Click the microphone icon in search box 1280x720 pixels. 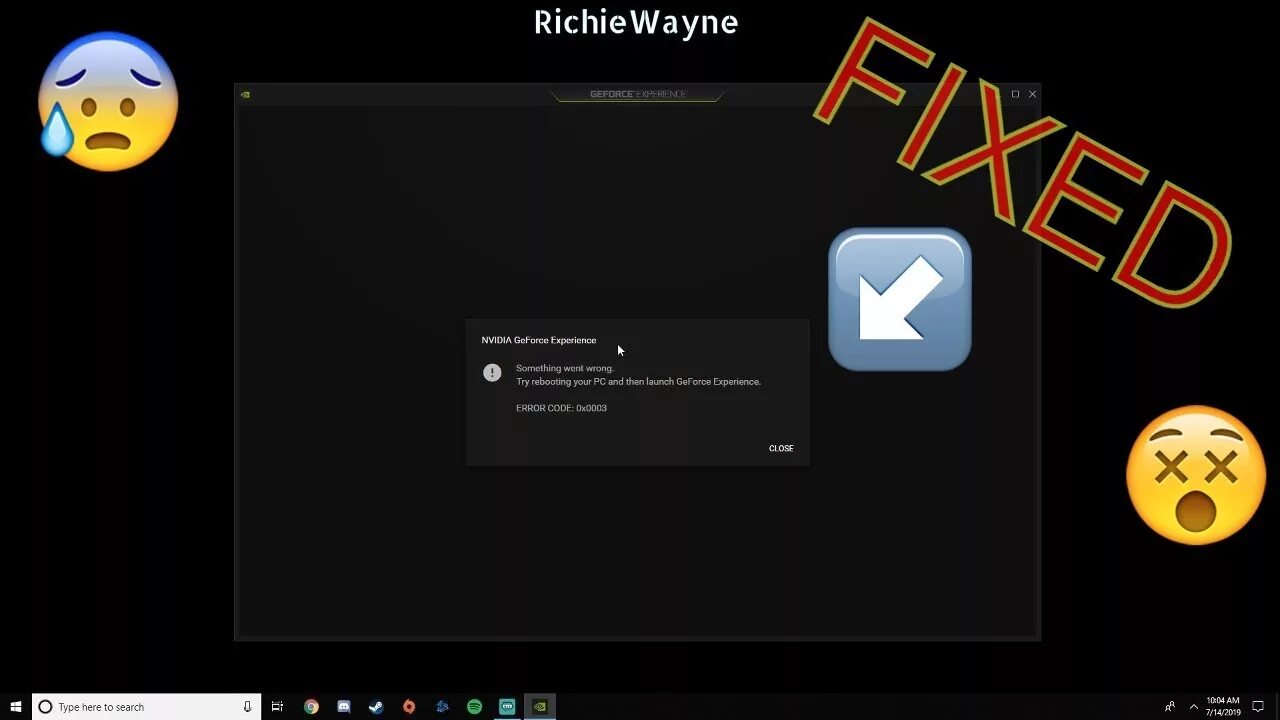point(247,707)
